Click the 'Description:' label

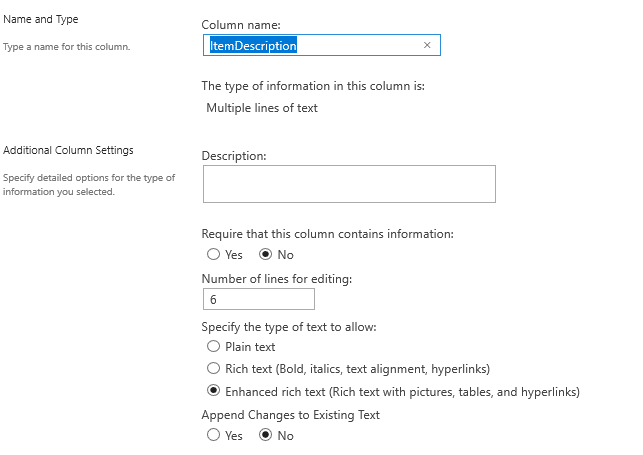[x=234, y=156]
